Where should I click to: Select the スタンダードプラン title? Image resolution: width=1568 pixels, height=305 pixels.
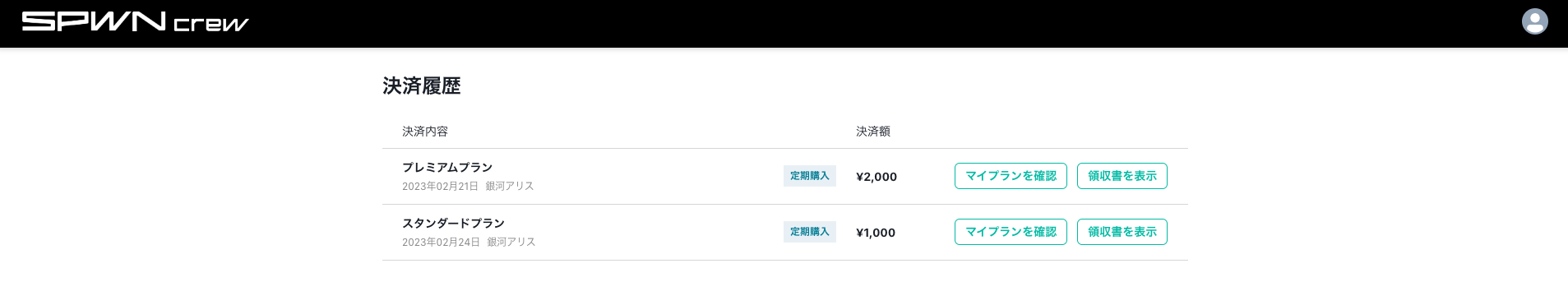[453, 224]
